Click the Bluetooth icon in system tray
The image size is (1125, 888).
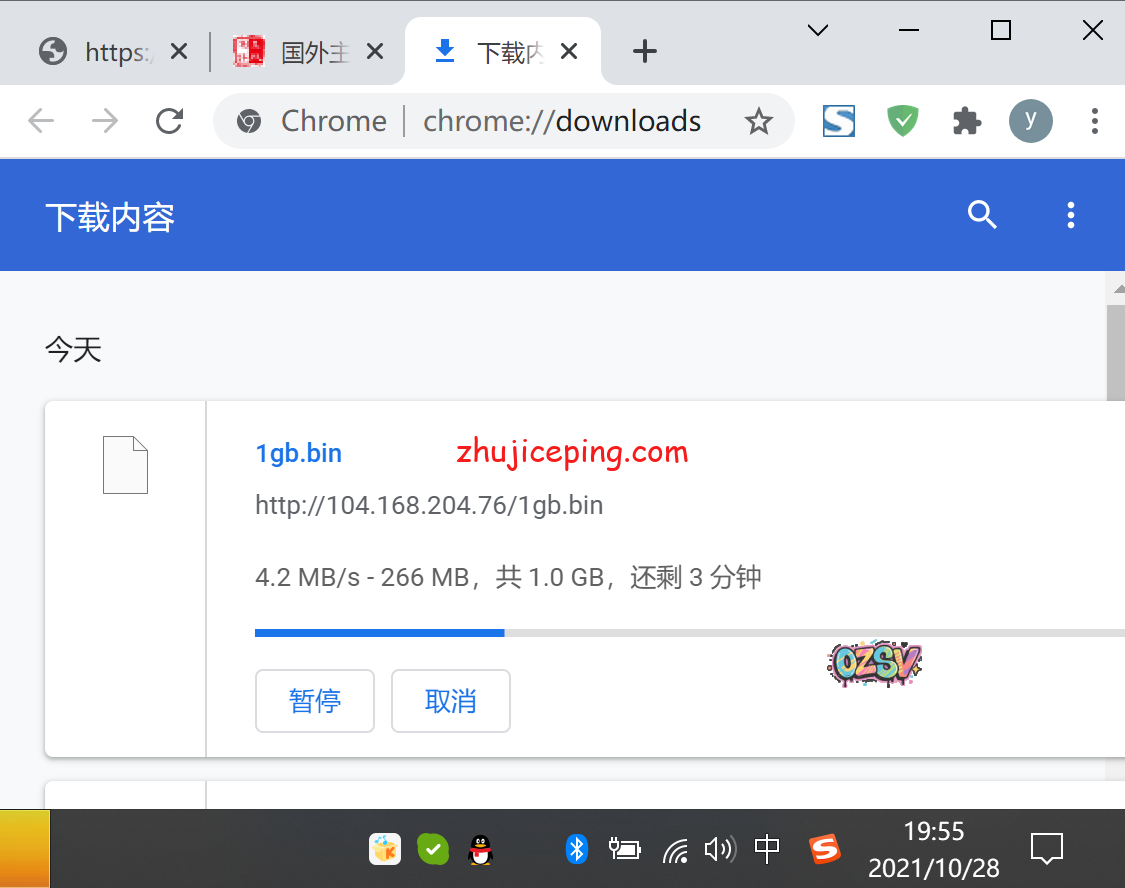point(576,849)
